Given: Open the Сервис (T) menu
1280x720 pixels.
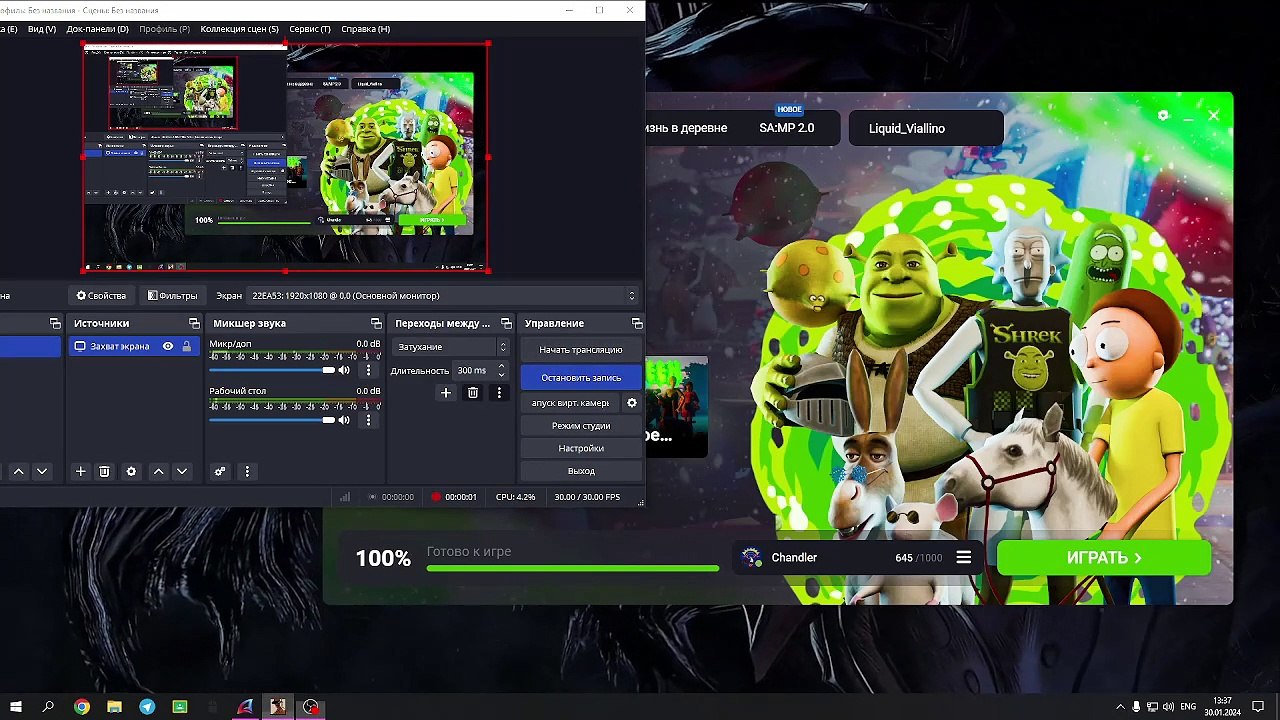Looking at the screenshot, I should point(309,29).
